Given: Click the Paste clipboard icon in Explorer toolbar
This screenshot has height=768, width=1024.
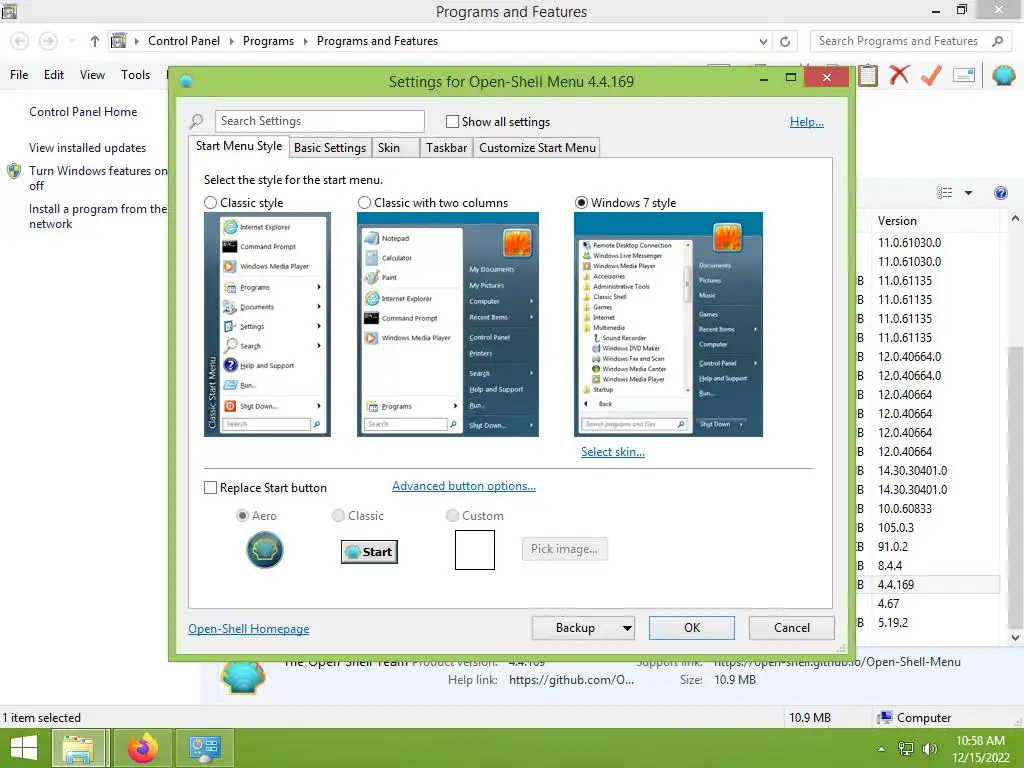Looking at the screenshot, I should [867, 75].
